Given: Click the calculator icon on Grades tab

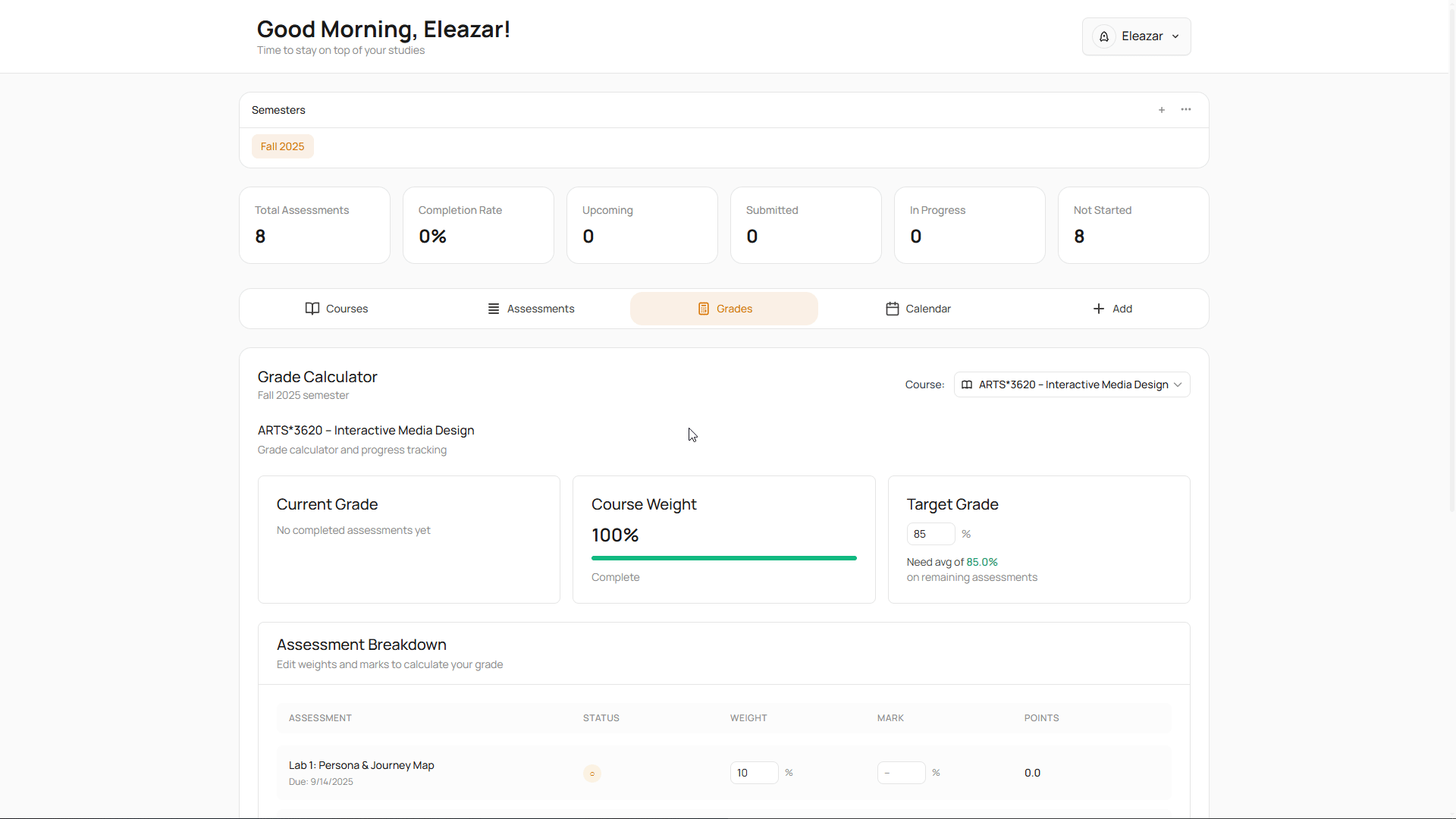Looking at the screenshot, I should pyautogui.click(x=704, y=309).
